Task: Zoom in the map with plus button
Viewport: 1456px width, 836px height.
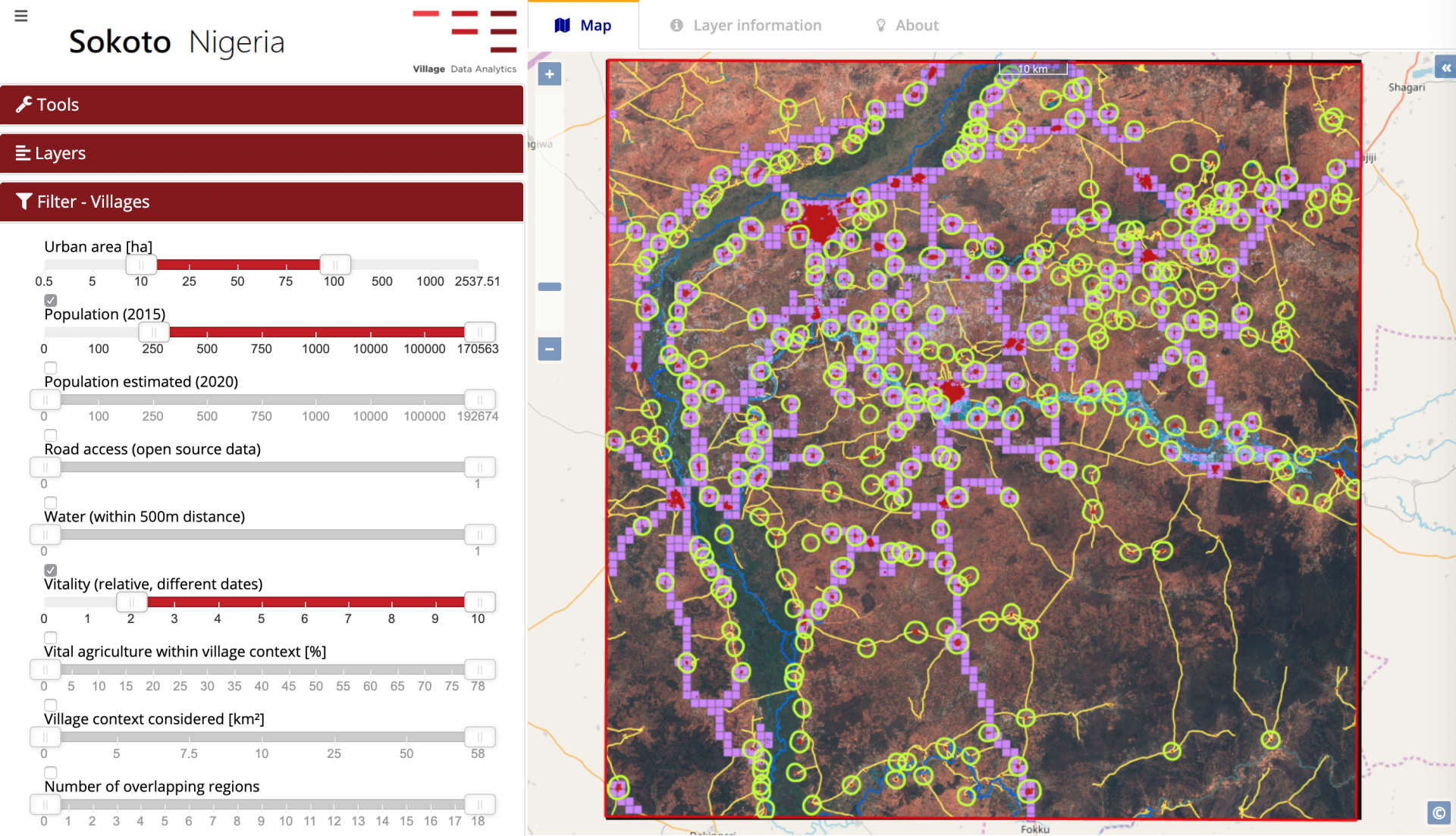Action: [x=550, y=74]
